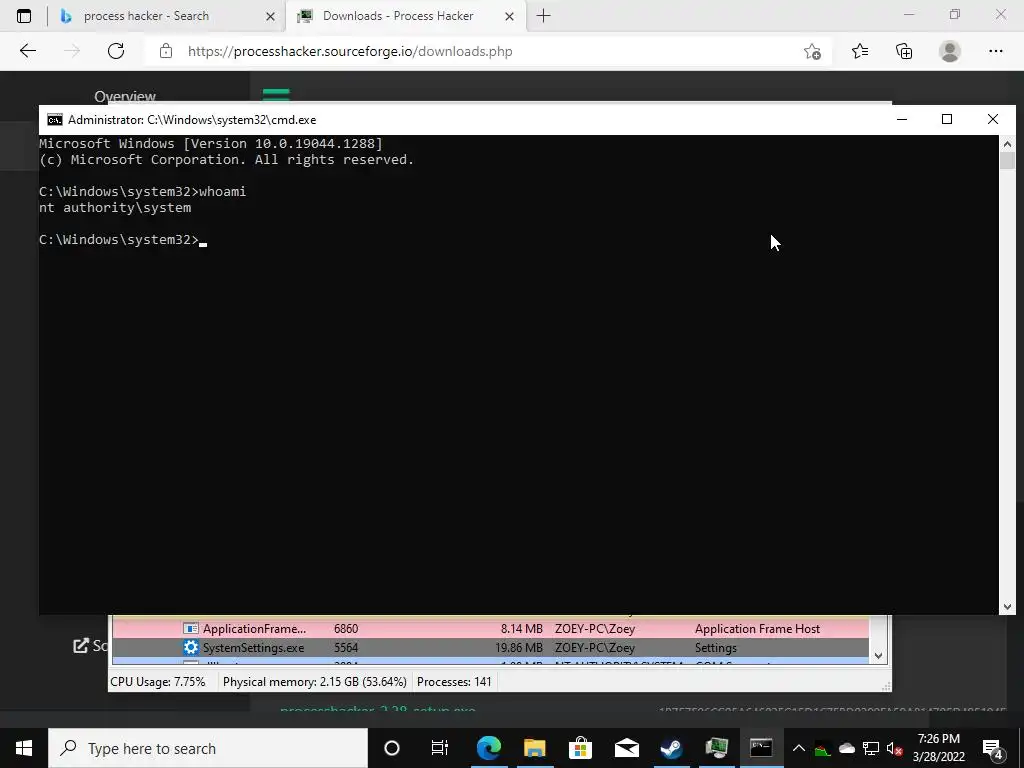Viewport: 1024px width, 768px height.
Task: Open Microsoft Store from the taskbar
Action: [x=580, y=748]
